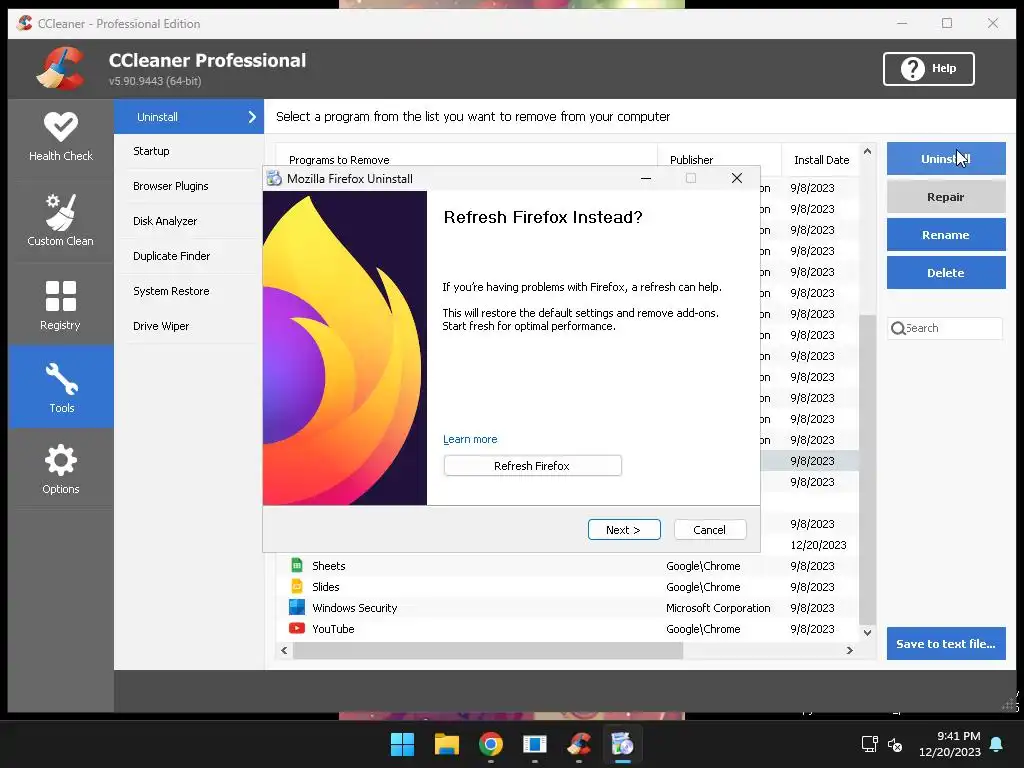Select the YouTube program row
Image resolution: width=1024 pixels, height=768 pixels.
[567, 629]
